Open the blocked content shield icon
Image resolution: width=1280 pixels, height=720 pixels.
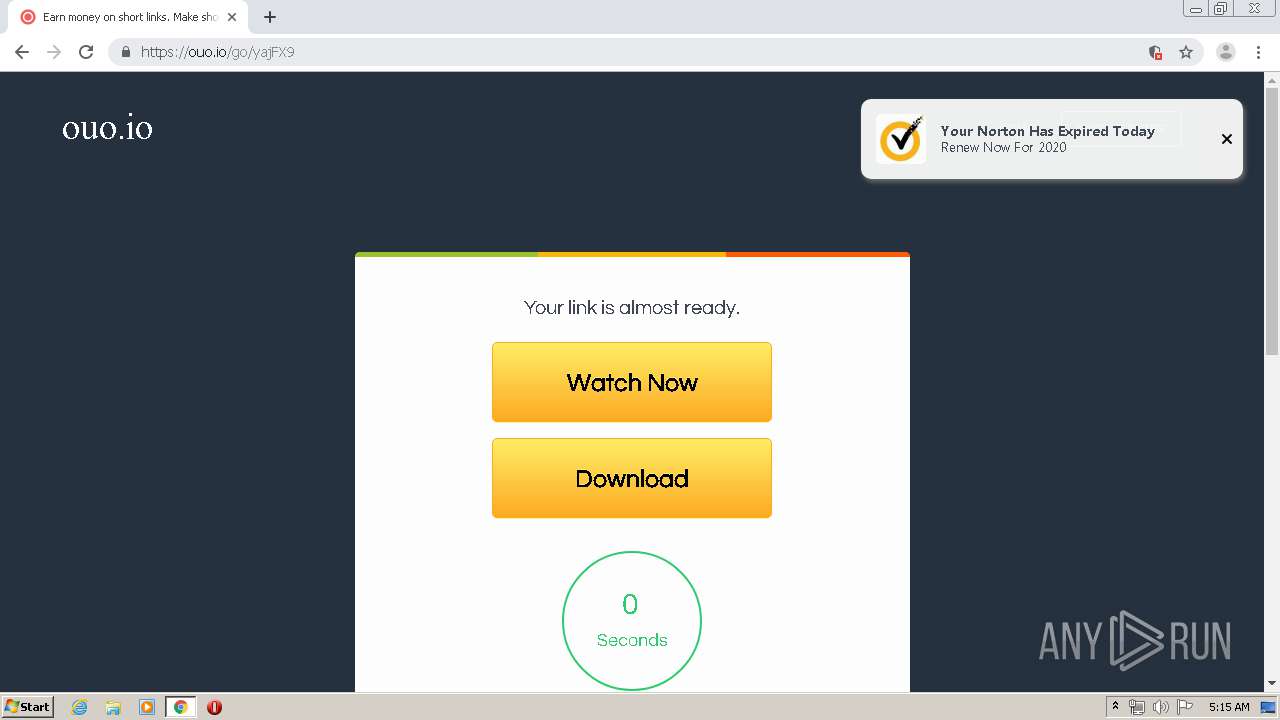click(x=1155, y=52)
